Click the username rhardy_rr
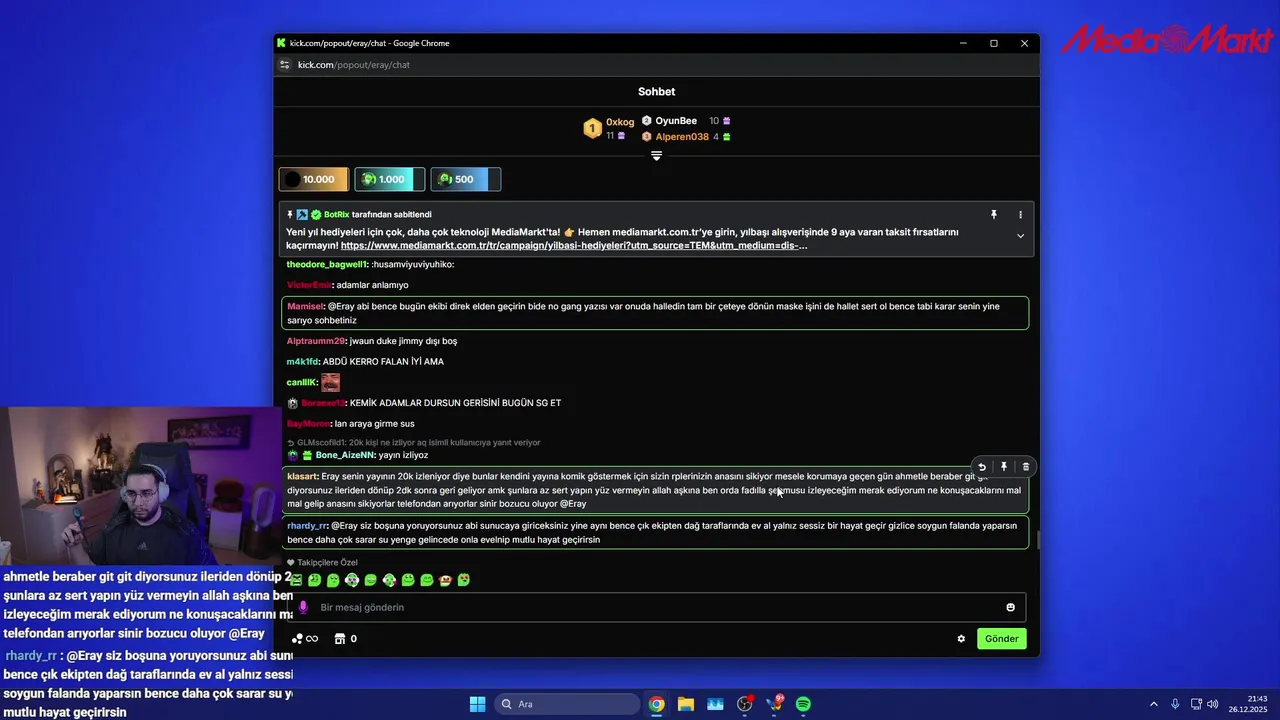The height and width of the screenshot is (720, 1280). pyautogui.click(x=307, y=525)
